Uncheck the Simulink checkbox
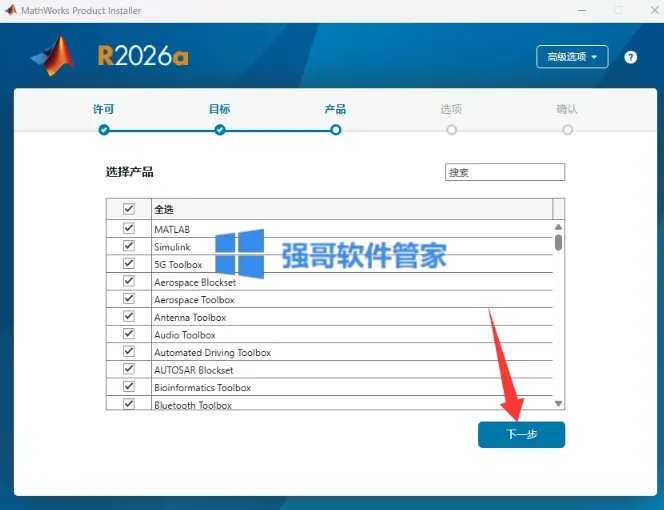Image resolution: width=664 pixels, height=510 pixels. 129,246
